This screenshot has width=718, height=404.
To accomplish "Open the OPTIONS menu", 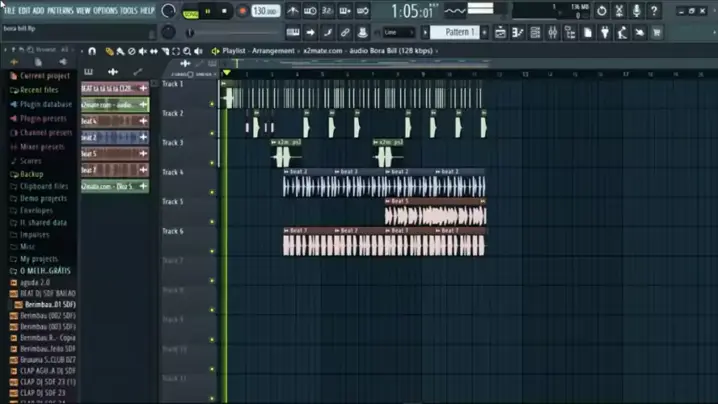I will click(x=105, y=10).
